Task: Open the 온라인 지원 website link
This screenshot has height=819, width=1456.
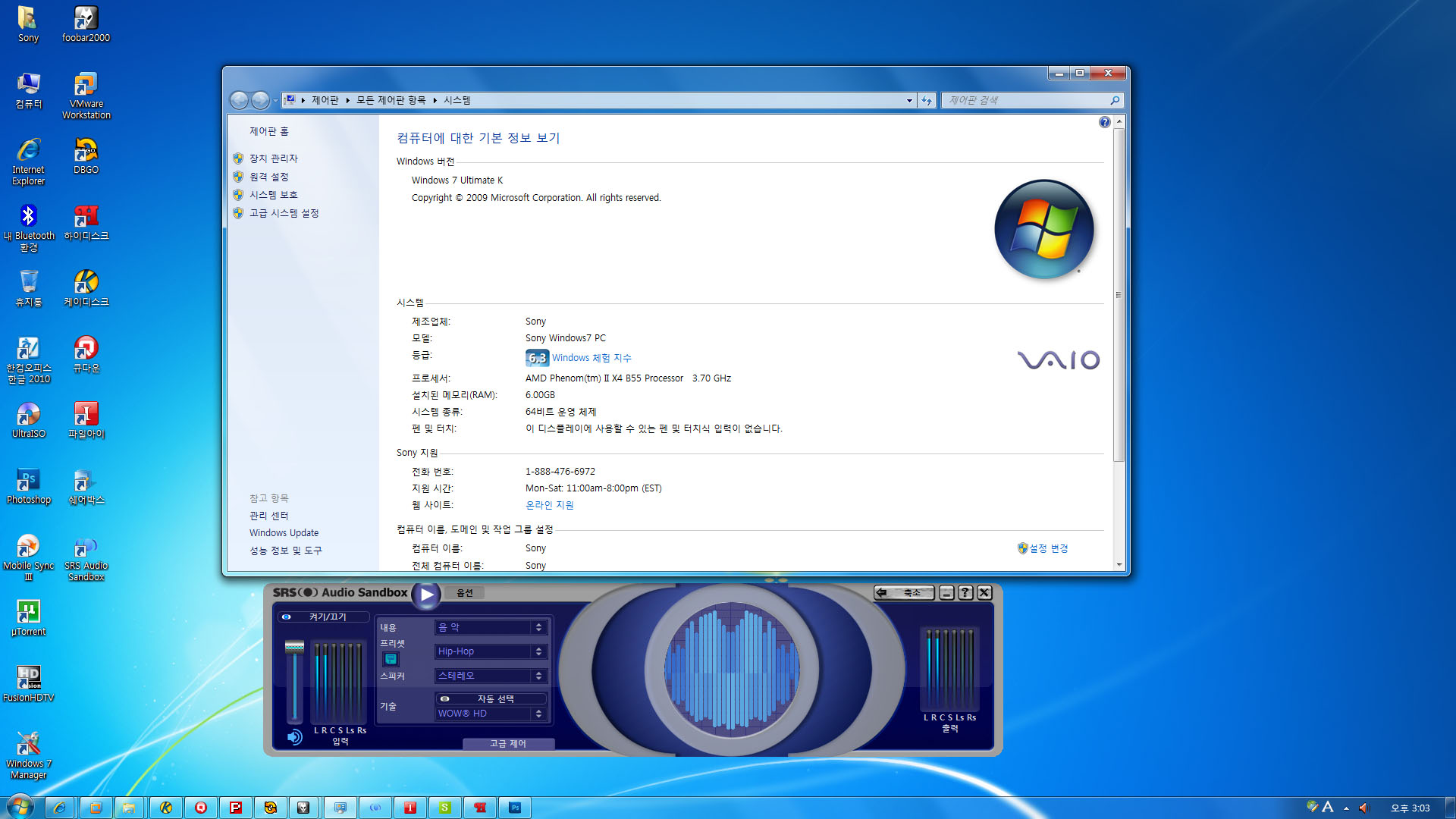Action: pyautogui.click(x=550, y=505)
